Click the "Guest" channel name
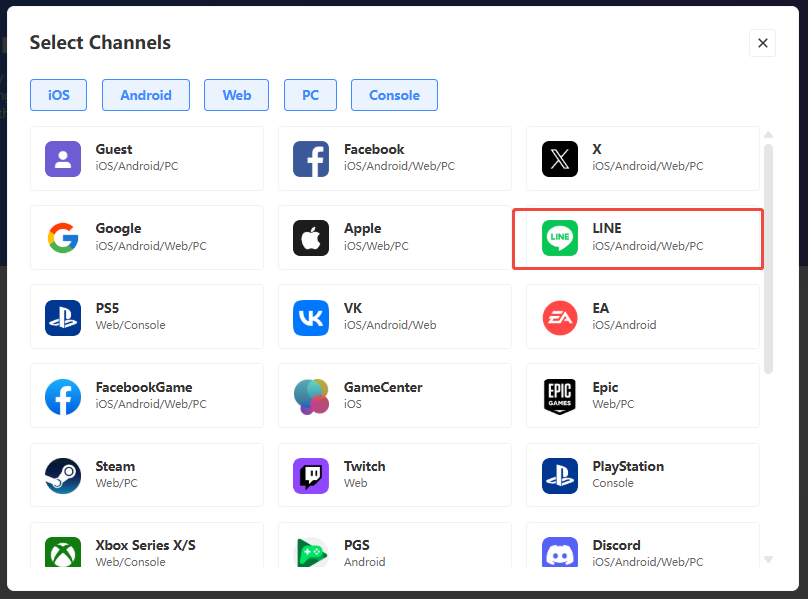Viewport: 808px width, 599px height. pos(114,149)
